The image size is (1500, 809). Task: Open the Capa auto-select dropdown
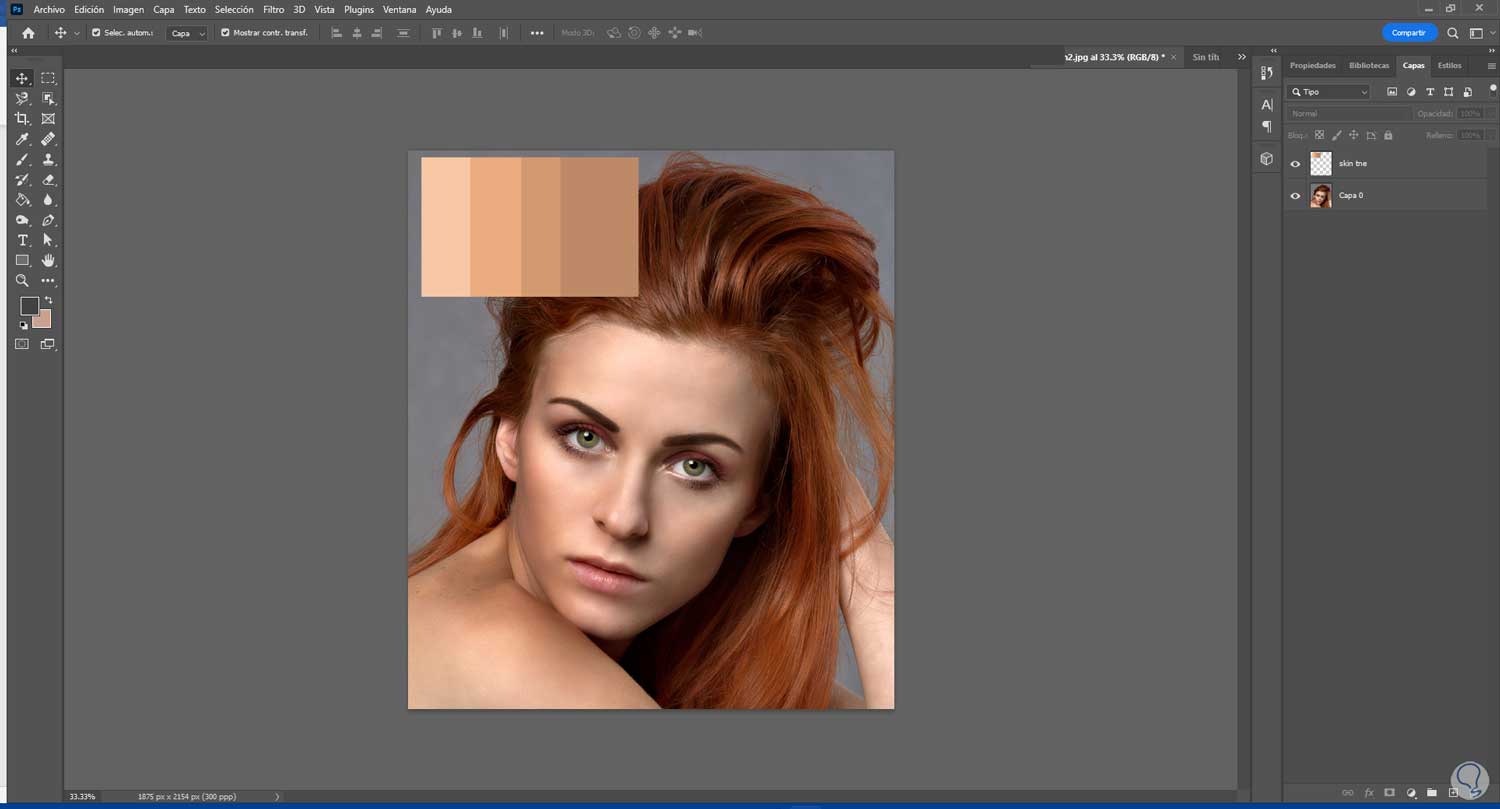coord(188,33)
